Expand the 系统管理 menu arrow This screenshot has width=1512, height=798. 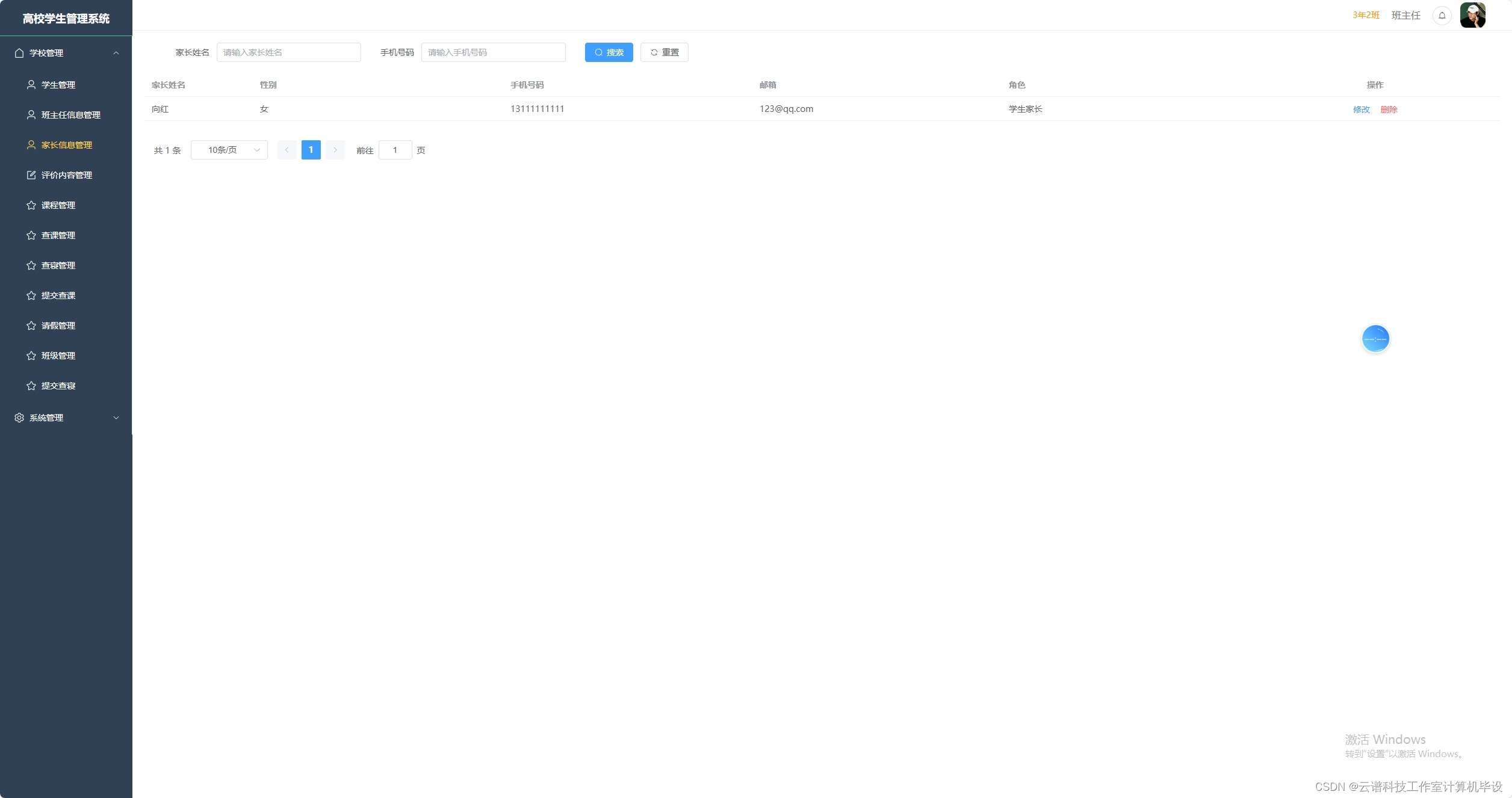point(116,418)
